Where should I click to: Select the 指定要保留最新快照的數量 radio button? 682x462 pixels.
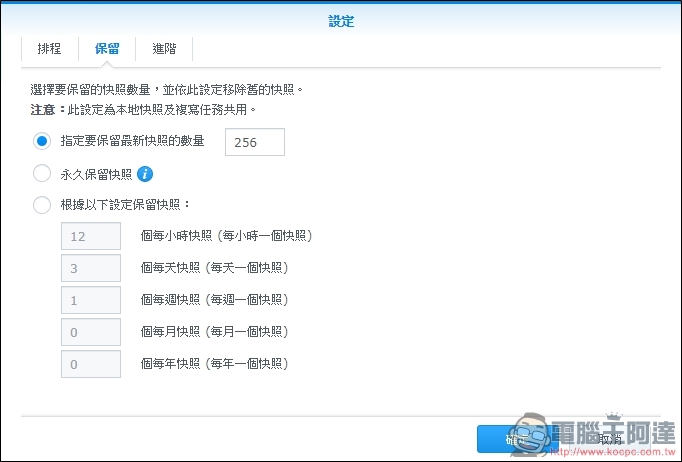click(x=42, y=142)
